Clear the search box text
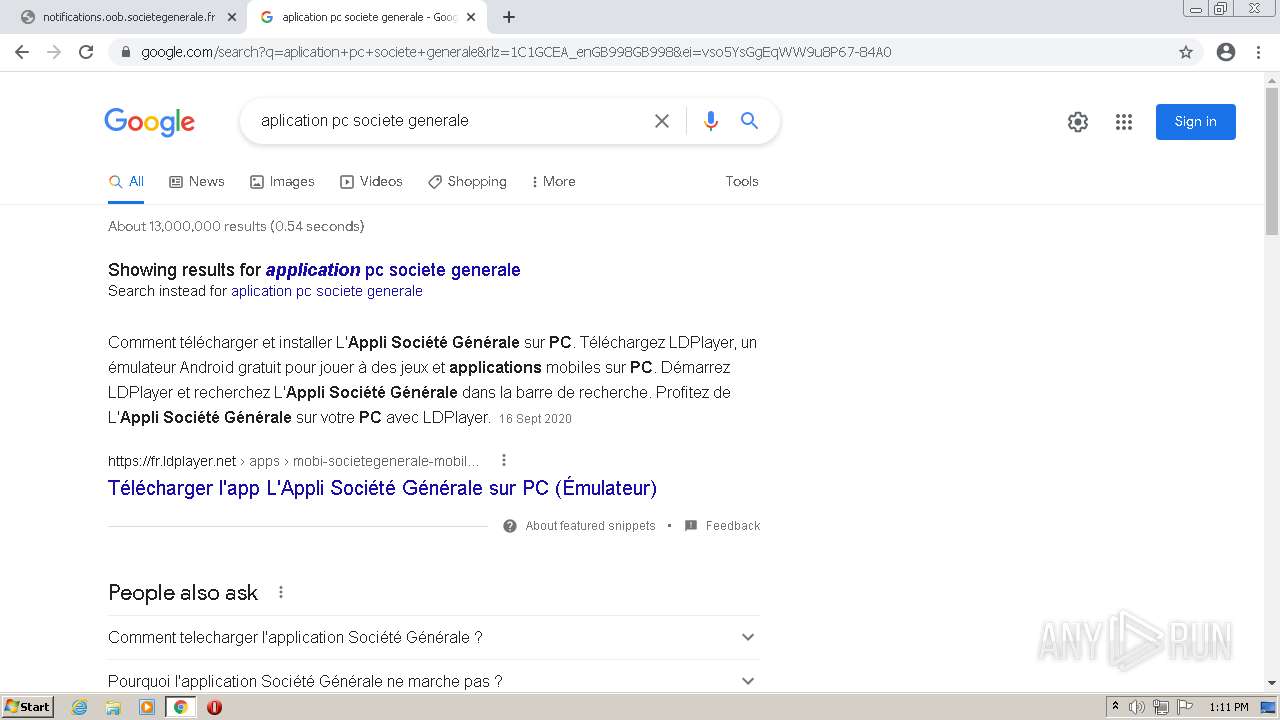 point(662,121)
